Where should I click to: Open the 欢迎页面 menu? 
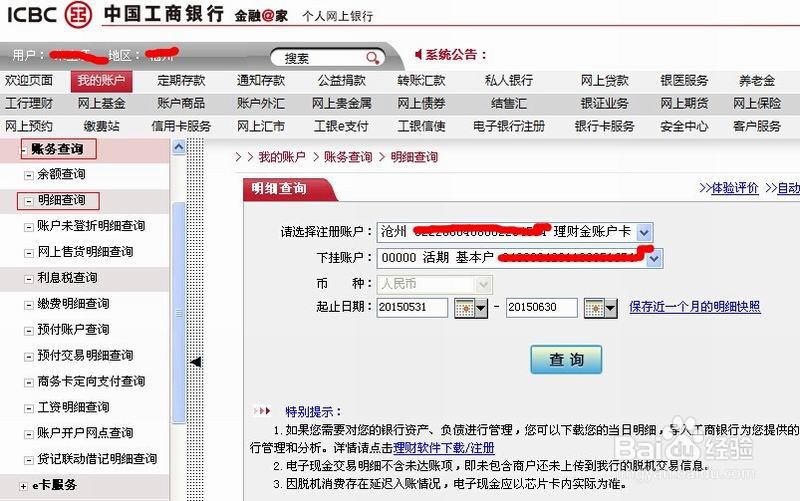(x=29, y=81)
